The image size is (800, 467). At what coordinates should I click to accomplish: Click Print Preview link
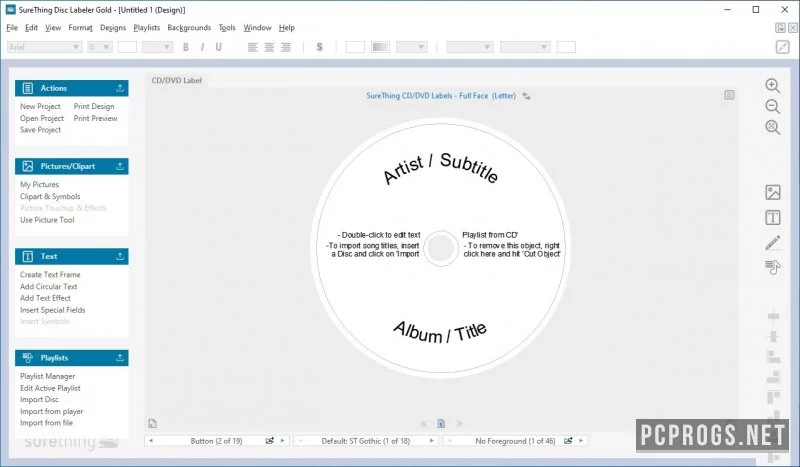95,118
